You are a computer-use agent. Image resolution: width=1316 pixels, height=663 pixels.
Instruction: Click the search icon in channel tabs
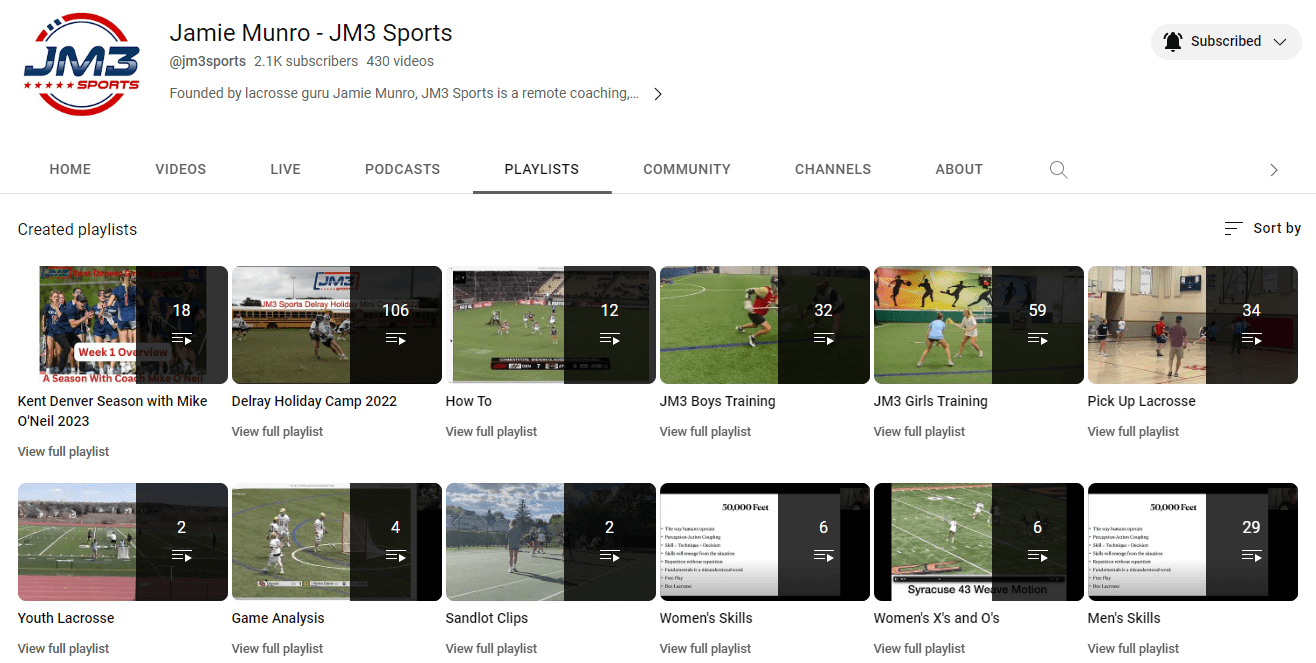[x=1058, y=169]
